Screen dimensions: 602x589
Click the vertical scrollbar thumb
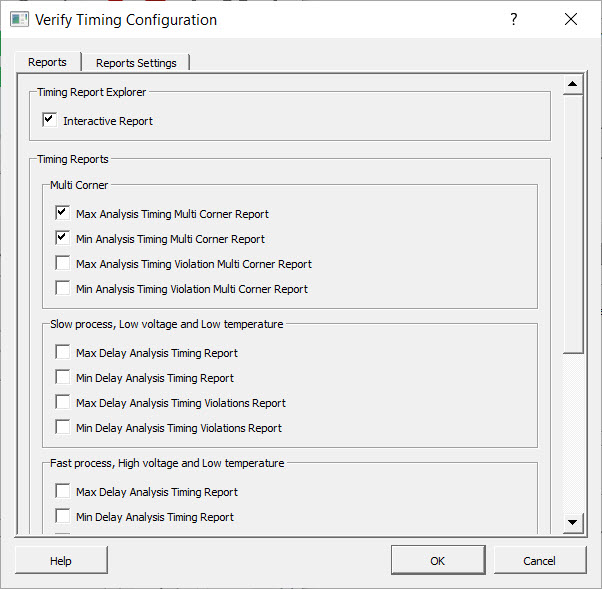point(572,220)
